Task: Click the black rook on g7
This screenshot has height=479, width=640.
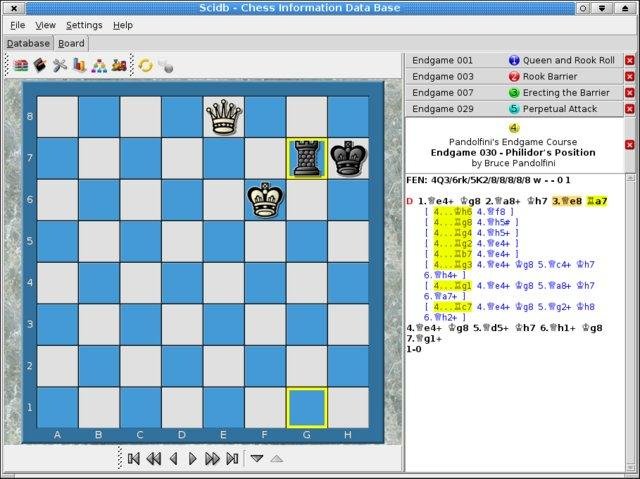Action: pos(307,158)
